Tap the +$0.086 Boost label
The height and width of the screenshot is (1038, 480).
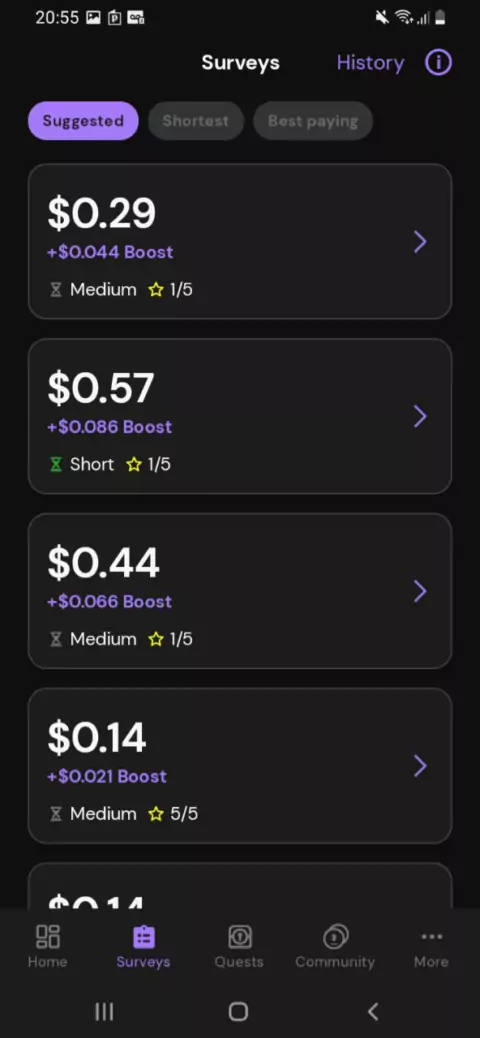[110, 426]
